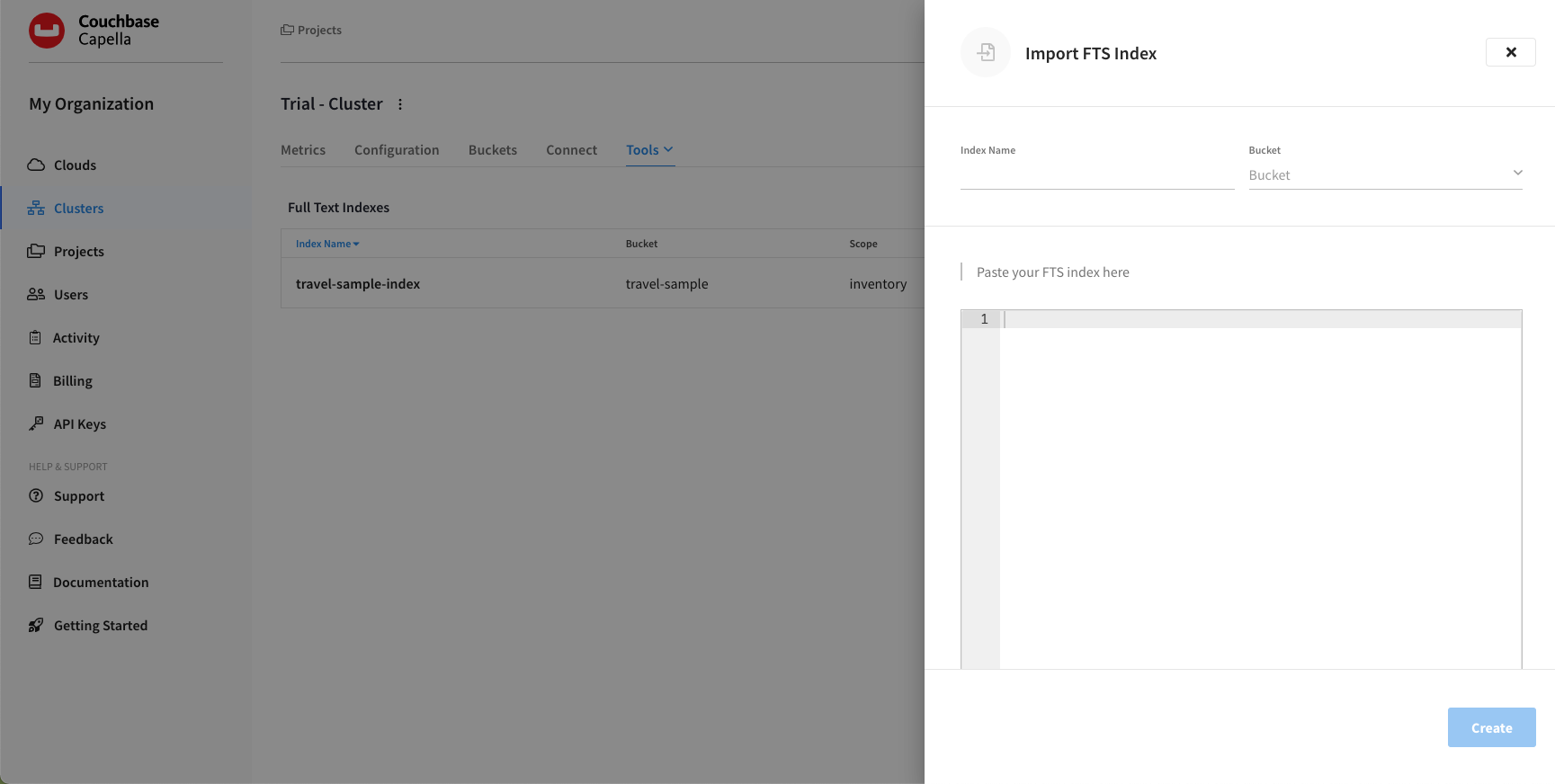The height and width of the screenshot is (784, 1555).
Task: Click the API Keys key icon
Action: [36, 423]
